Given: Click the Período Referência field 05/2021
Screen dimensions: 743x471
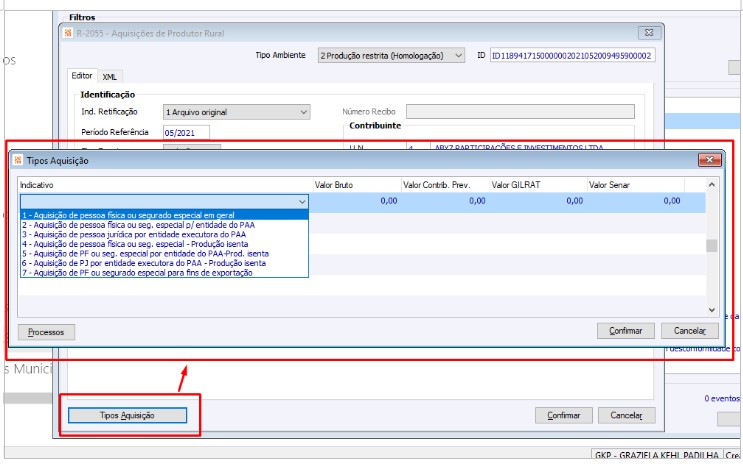Looking at the screenshot, I should pyautogui.click(x=186, y=133).
